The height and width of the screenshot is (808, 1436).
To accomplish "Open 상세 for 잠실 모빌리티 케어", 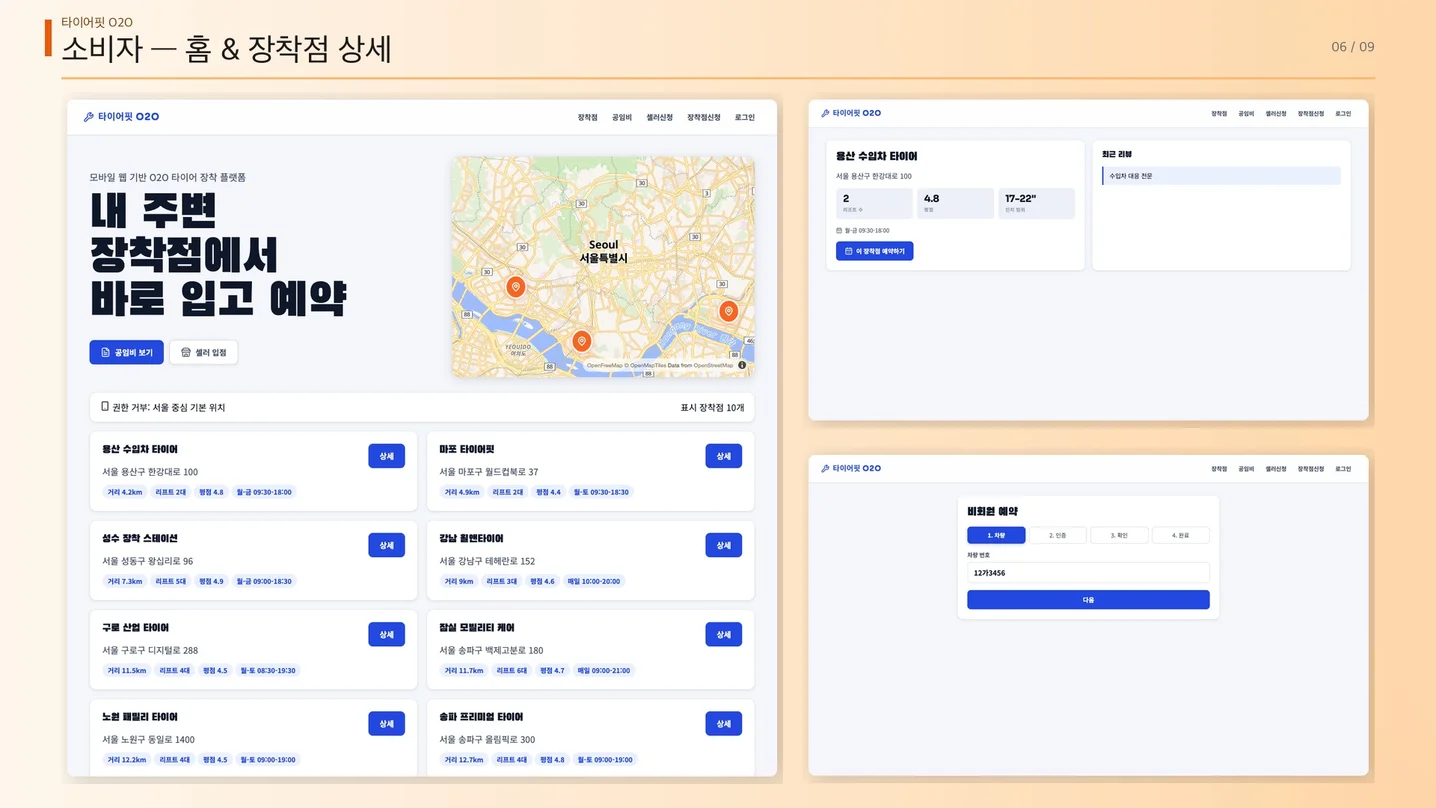I will (723, 634).
